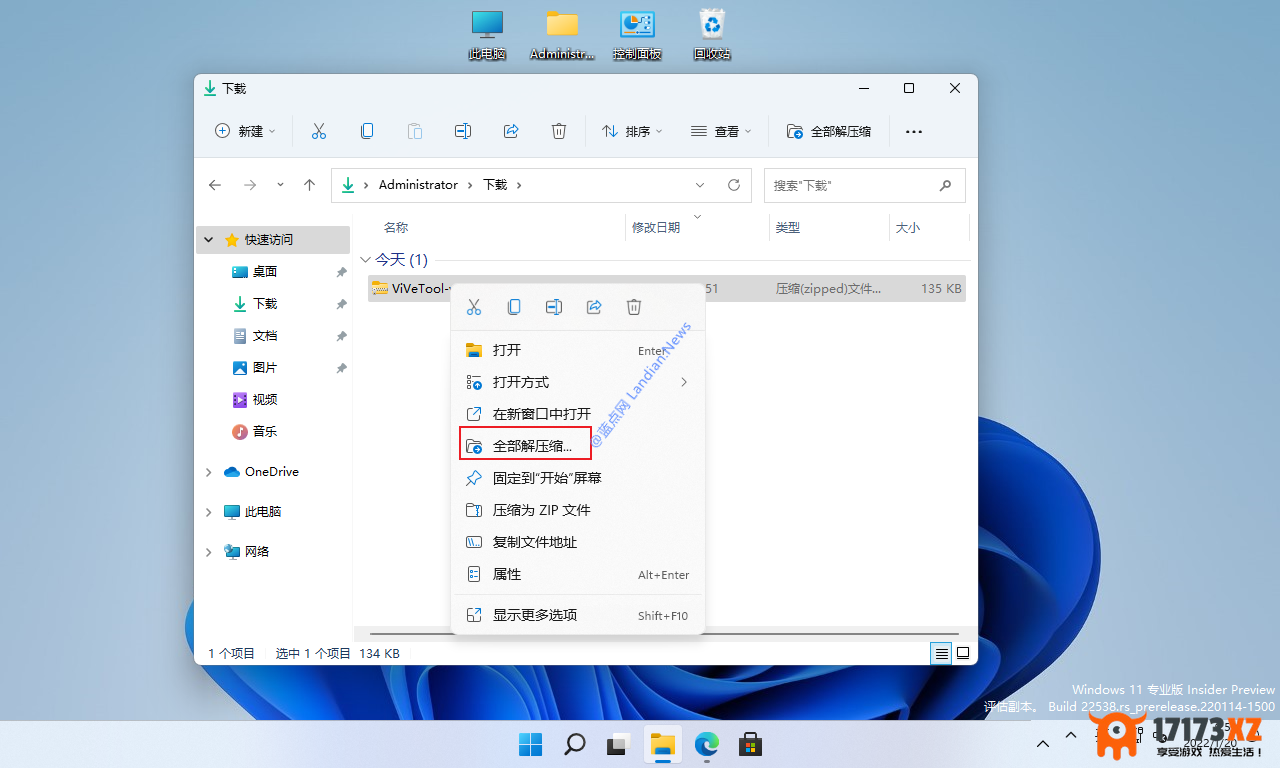Choose 全部解压缩... in the context menu

[x=578, y=446]
